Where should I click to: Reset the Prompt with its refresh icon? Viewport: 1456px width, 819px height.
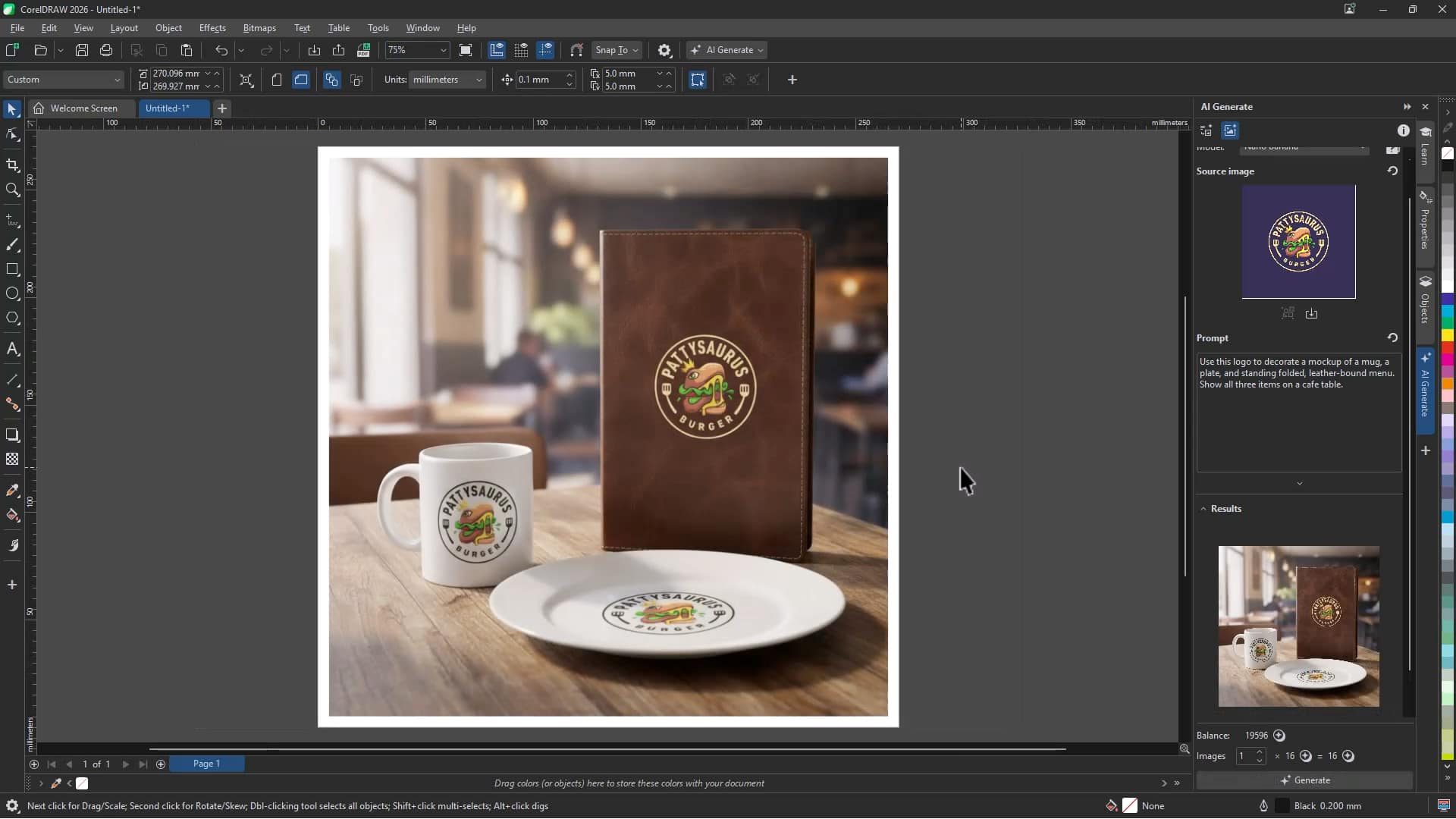(1392, 337)
